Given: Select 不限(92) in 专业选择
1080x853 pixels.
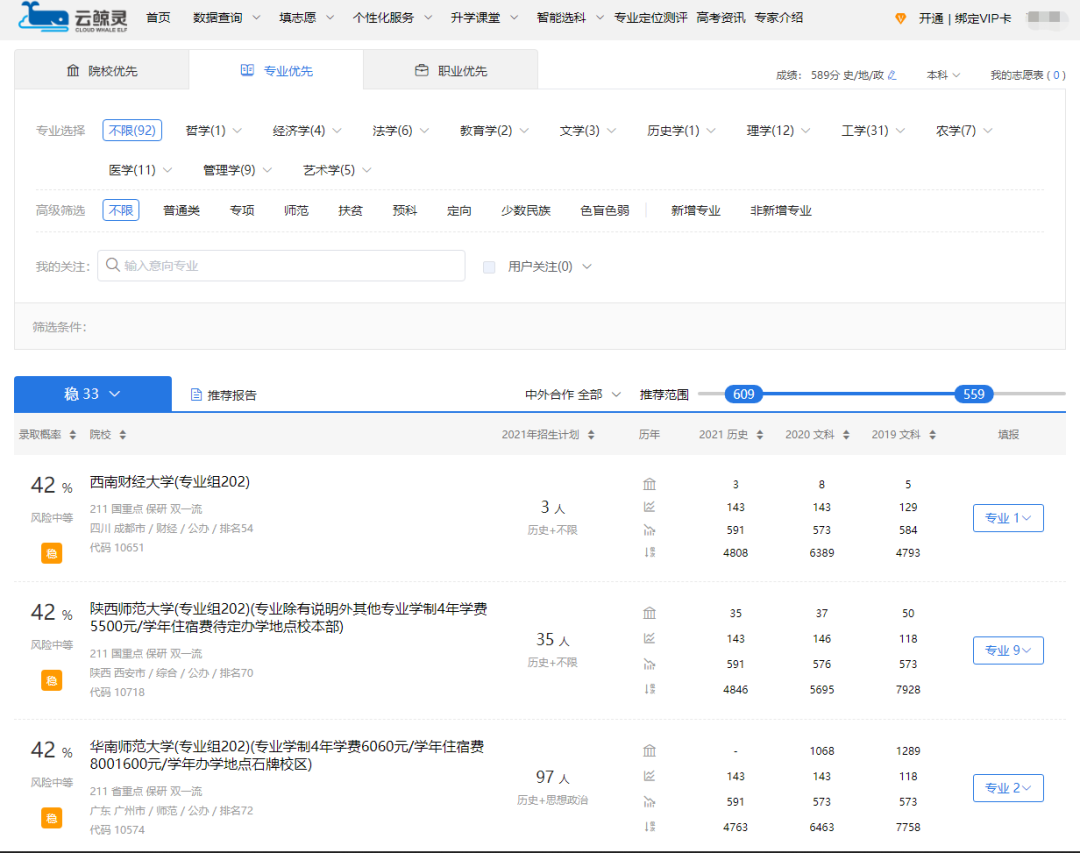Looking at the screenshot, I should pyautogui.click(x=132, y=130).
